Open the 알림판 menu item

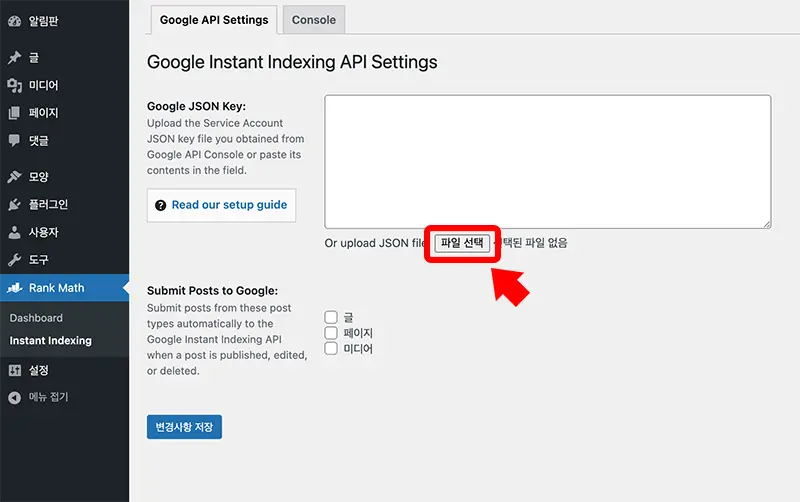click(x=64, y=21)
